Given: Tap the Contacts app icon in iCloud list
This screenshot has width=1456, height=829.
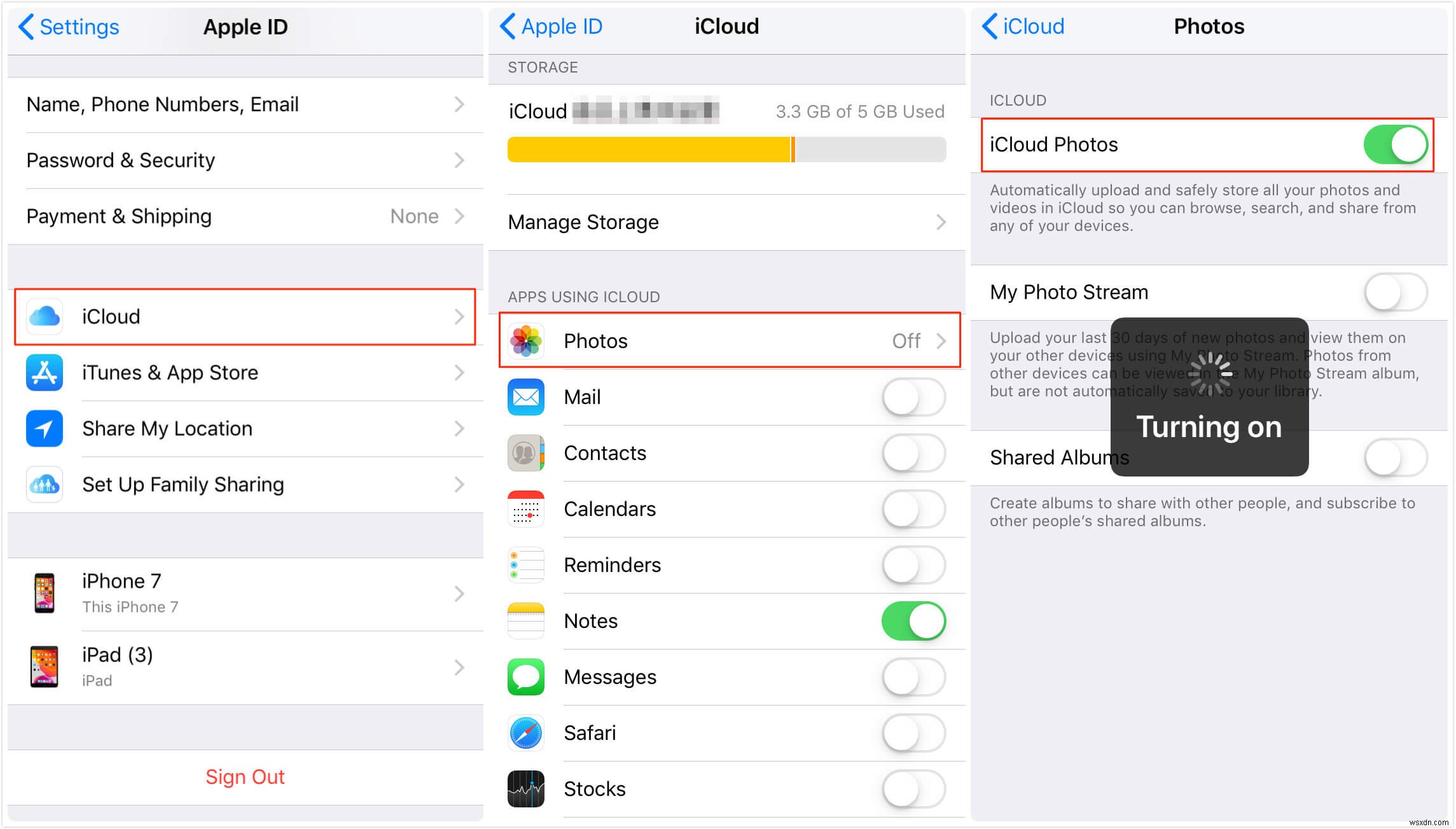Looking at the screenshot, I should pos(527,453).
